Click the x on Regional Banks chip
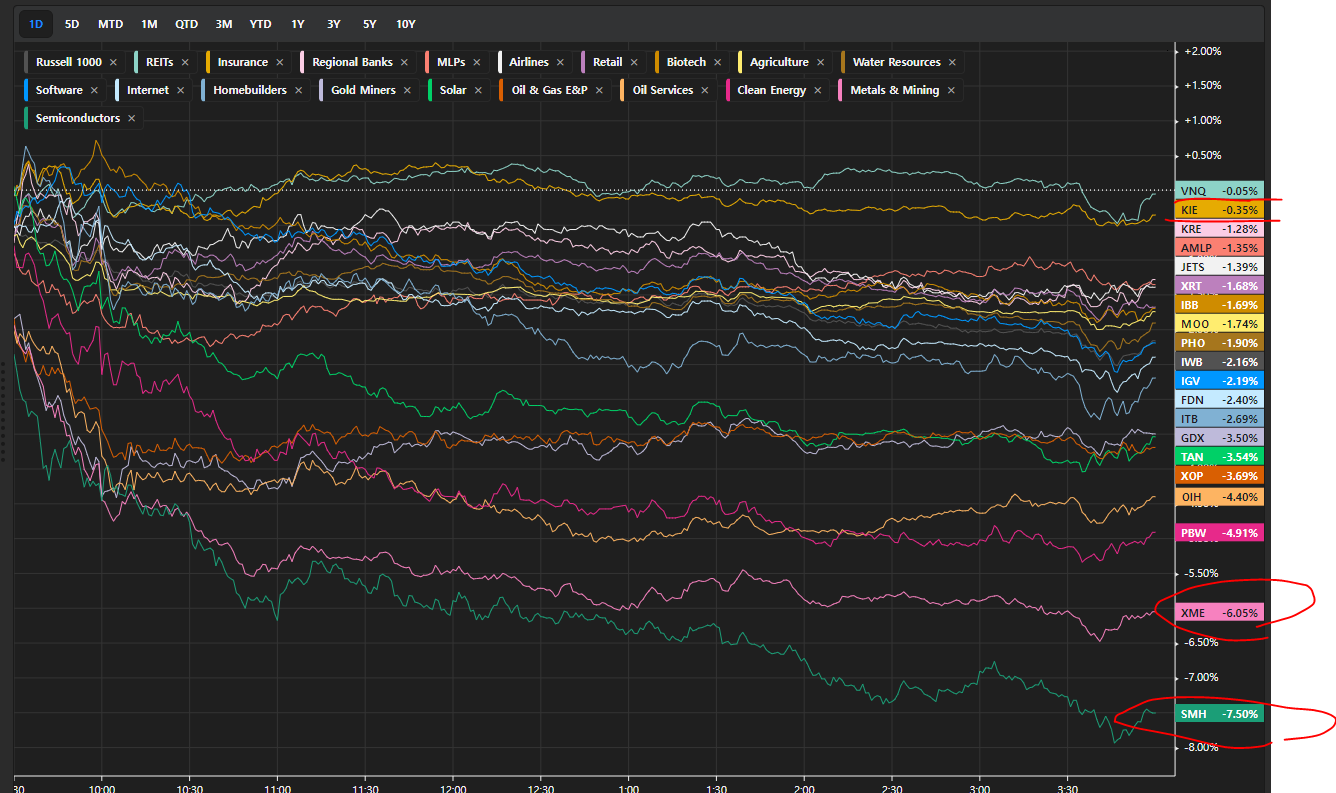 (x=404, y=62)
